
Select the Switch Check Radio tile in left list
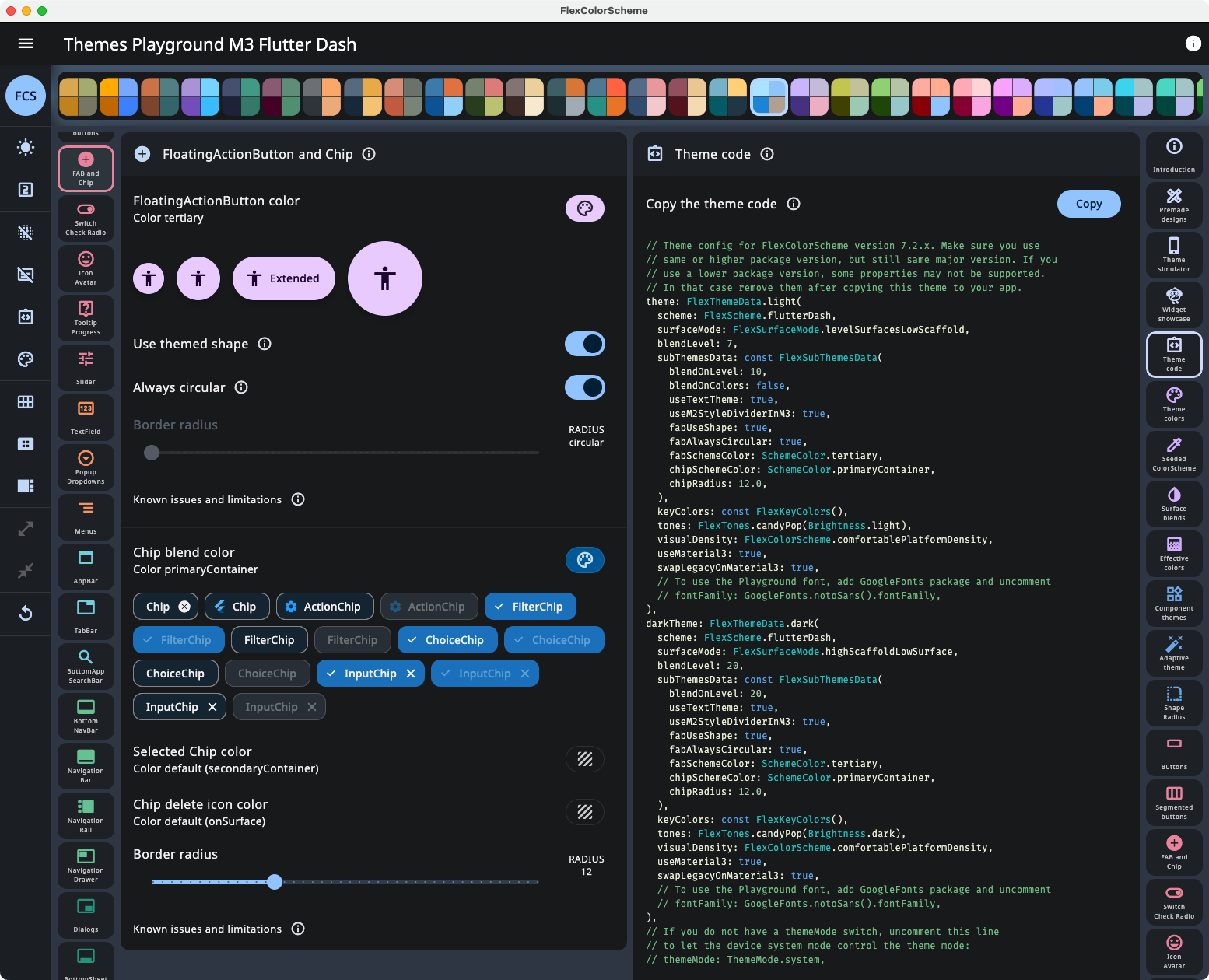pos(86,219)
